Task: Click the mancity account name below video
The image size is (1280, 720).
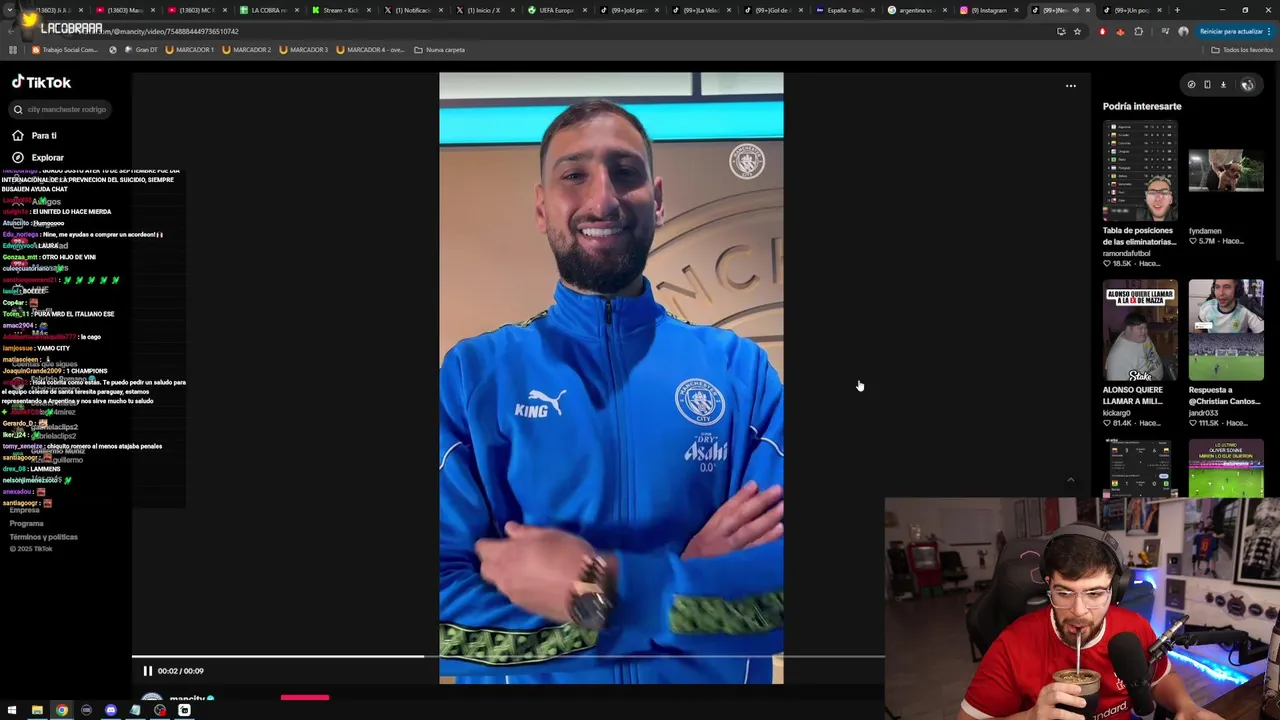Action: [x=187, y=698]
